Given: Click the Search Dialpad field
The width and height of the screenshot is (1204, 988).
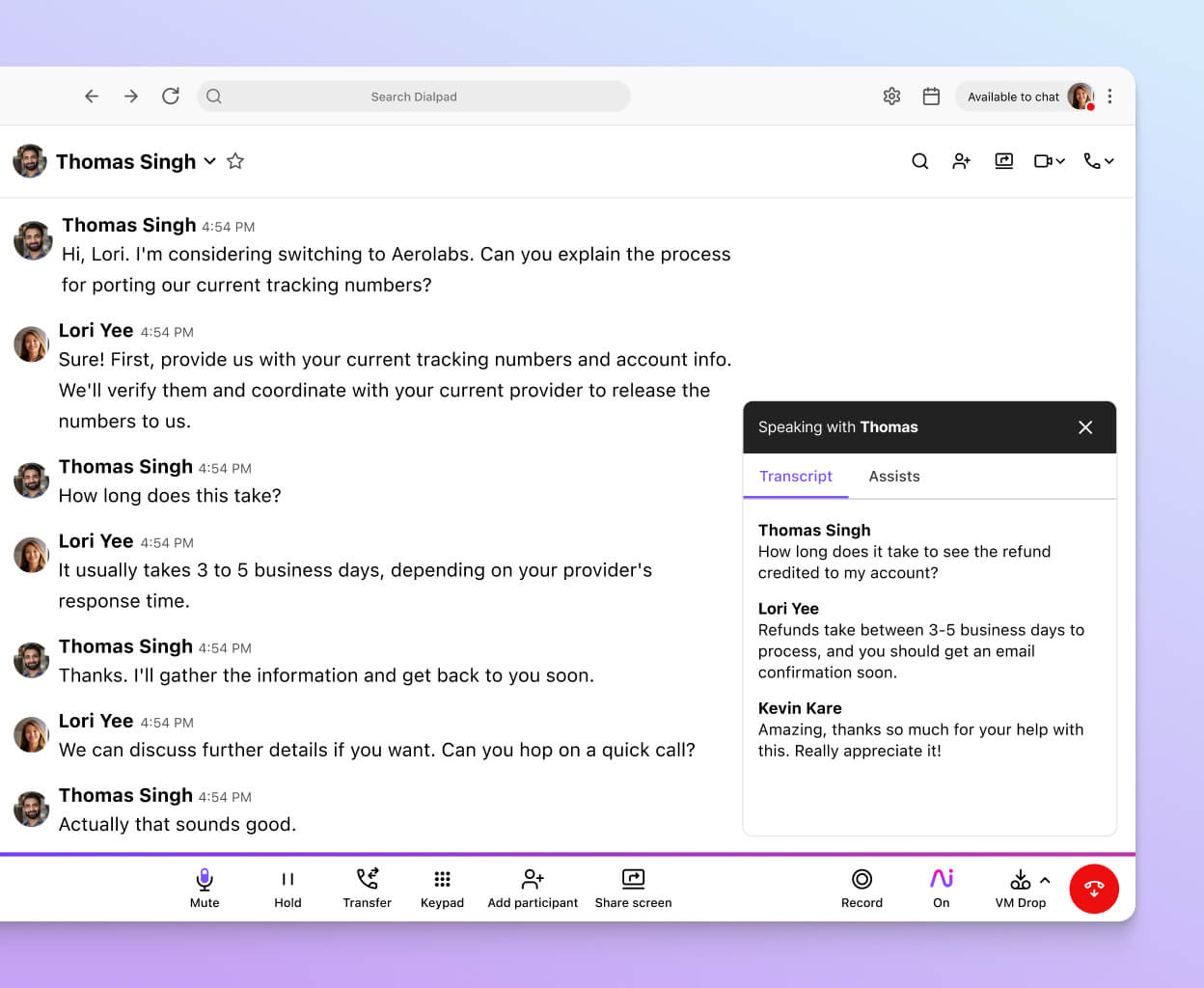Looking at the screenshot, I should coord(415,96).
